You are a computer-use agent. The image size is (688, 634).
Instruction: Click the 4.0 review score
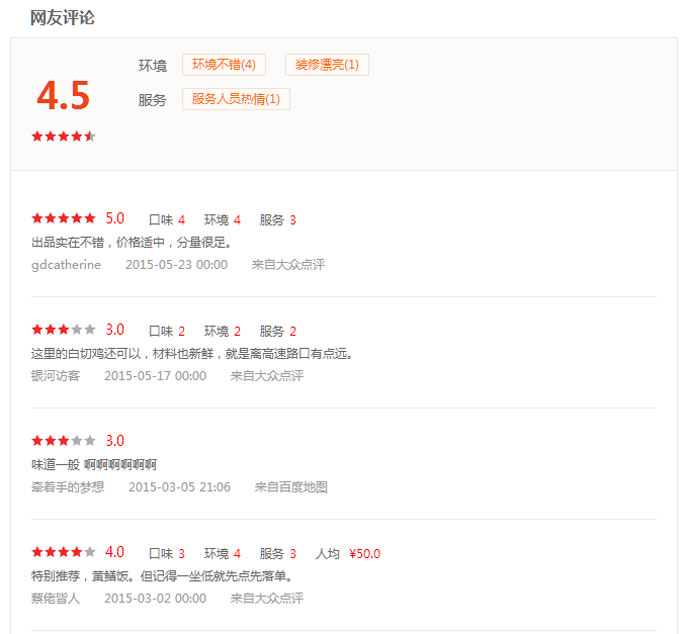(115, 552)
